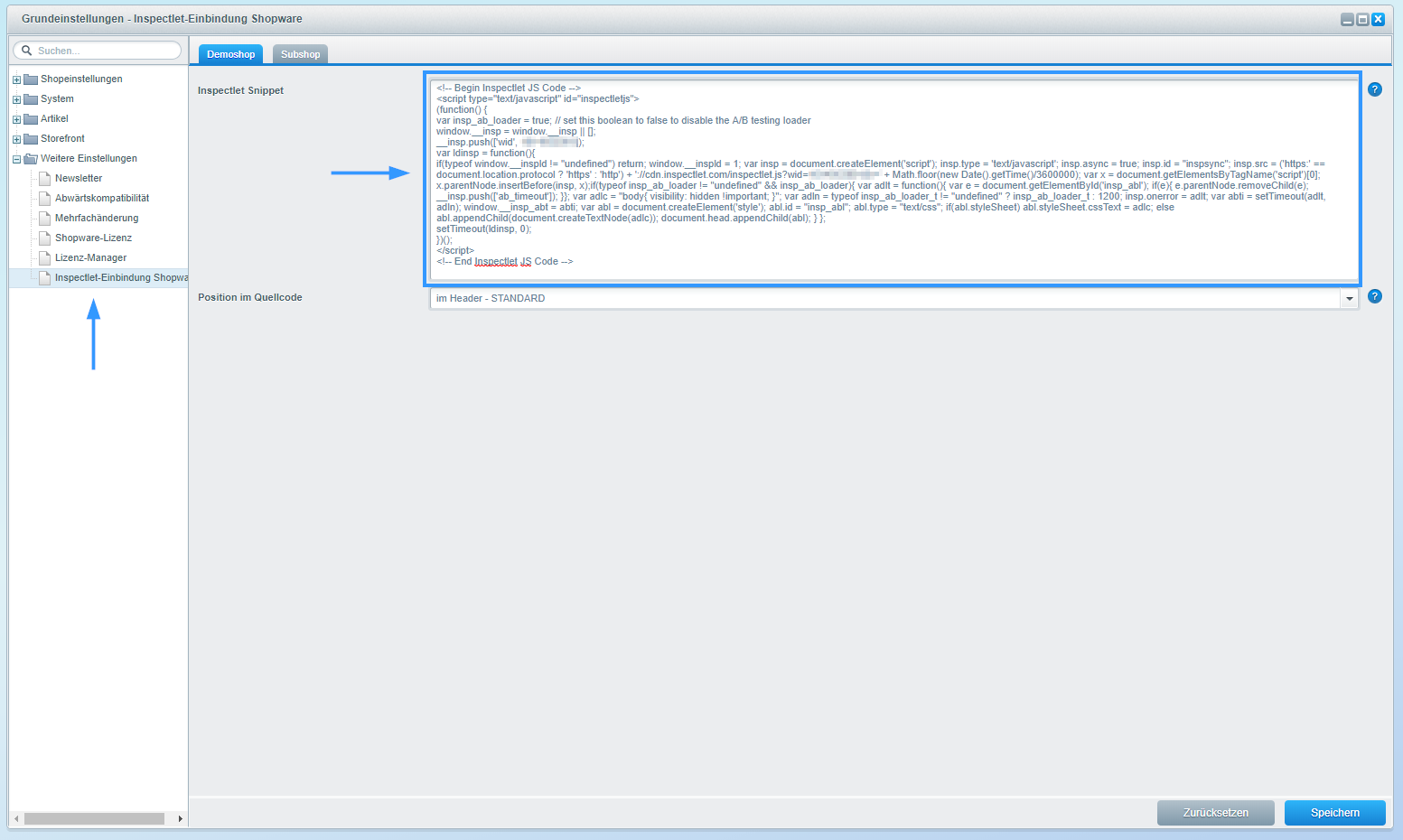Click the sidebar scrollbar left arrow

coord(16,818)
